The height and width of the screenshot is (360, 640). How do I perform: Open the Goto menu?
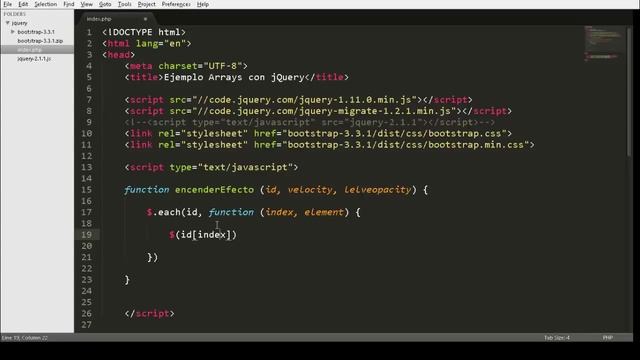coord(105,4)
